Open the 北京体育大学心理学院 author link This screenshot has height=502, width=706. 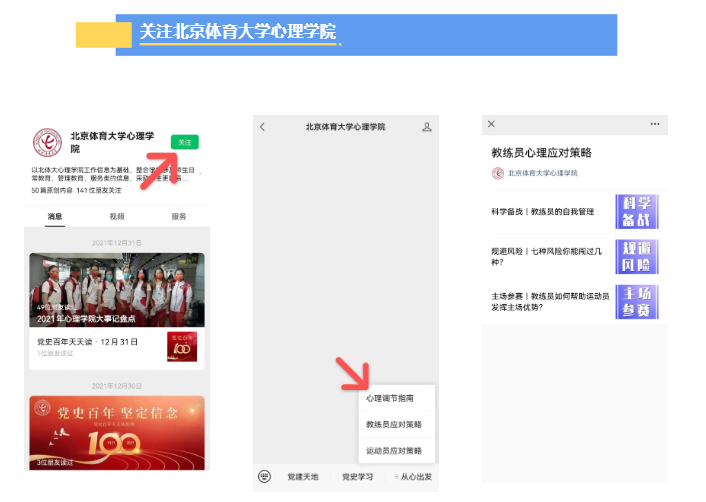point(543,173)
